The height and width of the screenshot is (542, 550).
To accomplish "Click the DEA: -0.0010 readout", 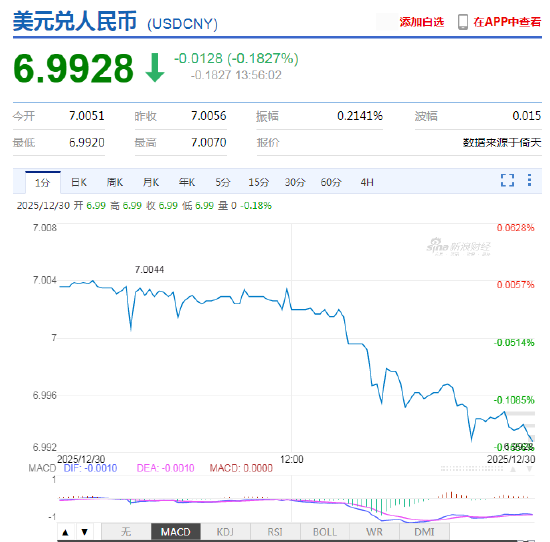I will pos(165,468).
